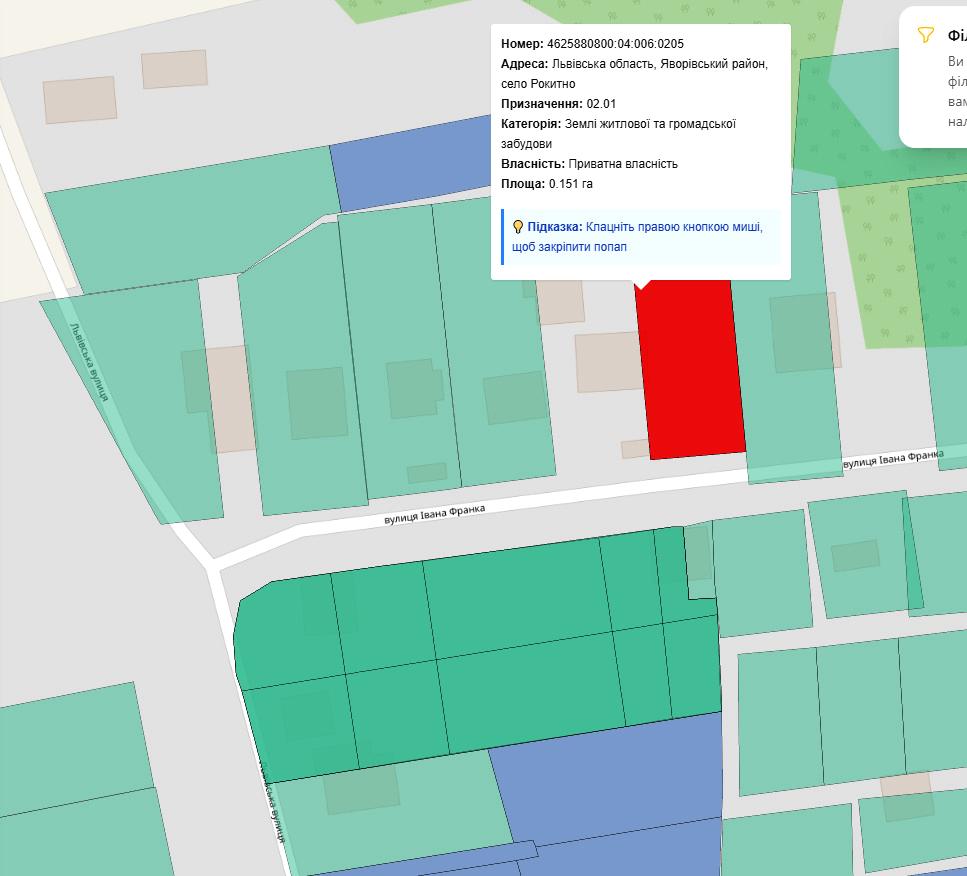
Task: Click the lightbulb hint icon in popup
Action: pos(518,227)
